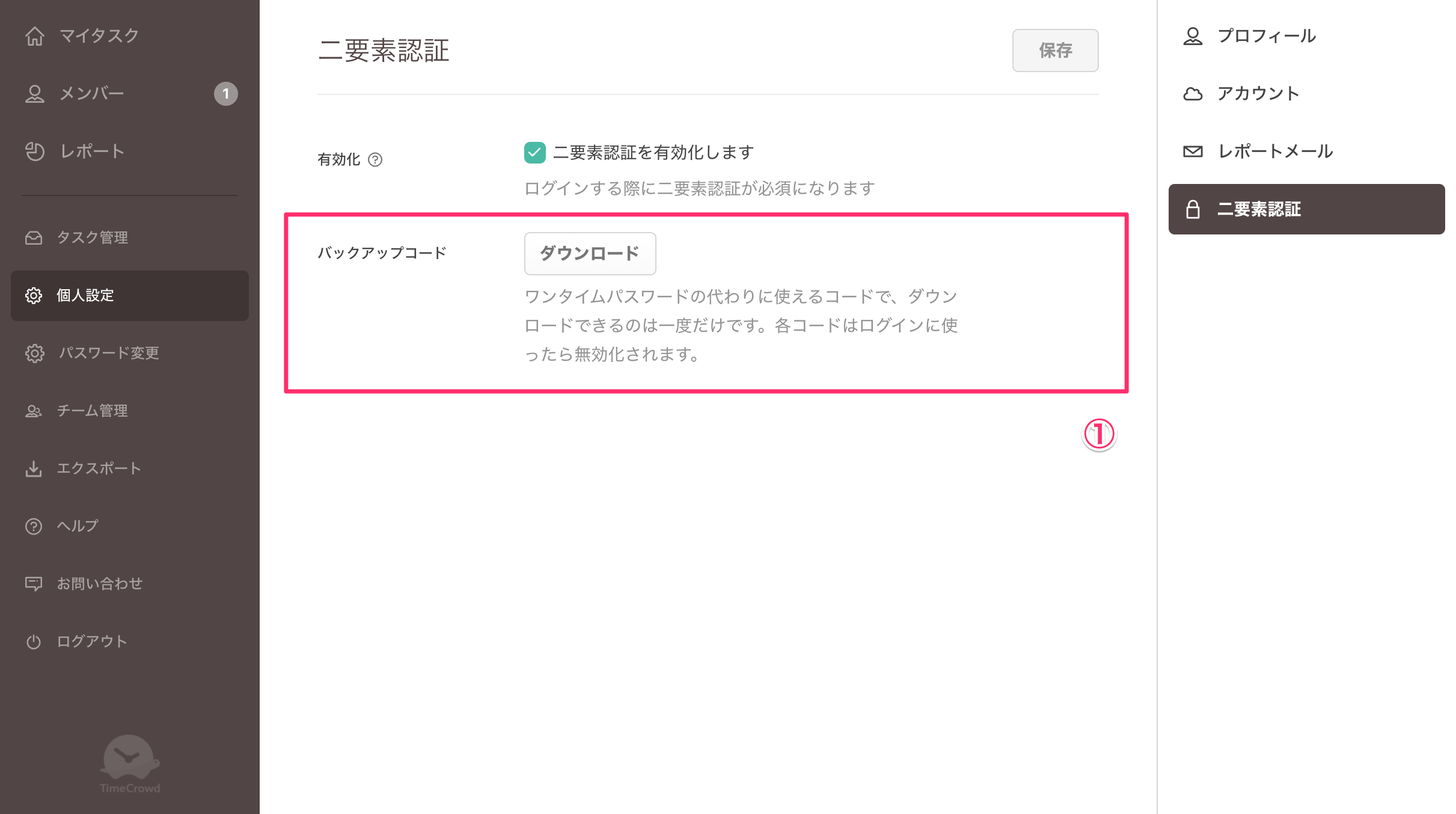Download backup codes with ダウンロード
Viewport: 1456px width, 814px height.
coord(590,253)
